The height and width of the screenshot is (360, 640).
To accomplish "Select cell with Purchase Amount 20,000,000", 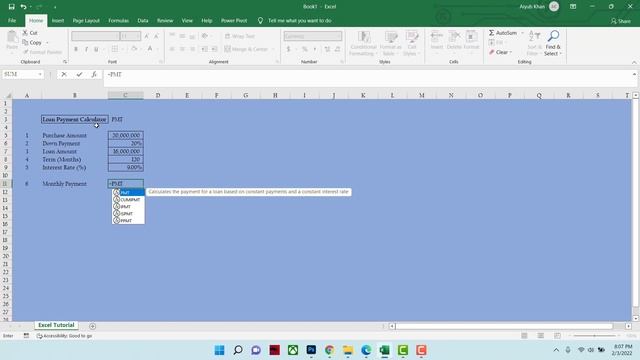I will pos(126,135).
